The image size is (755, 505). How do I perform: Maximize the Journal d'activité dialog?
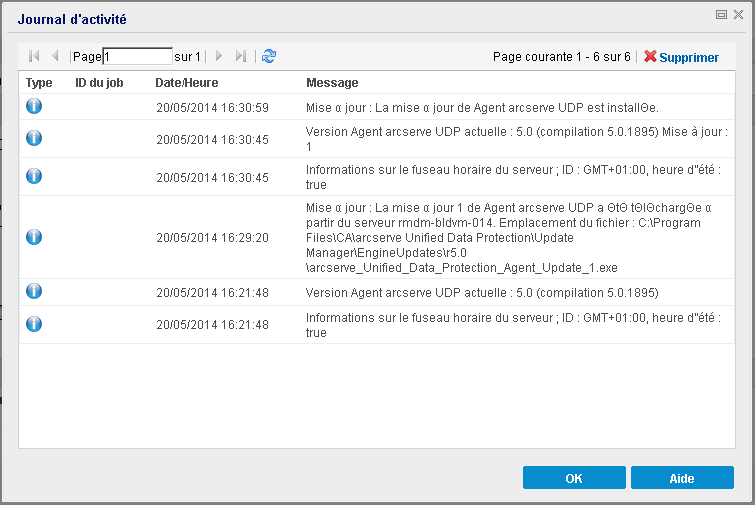tap(721, 15)
